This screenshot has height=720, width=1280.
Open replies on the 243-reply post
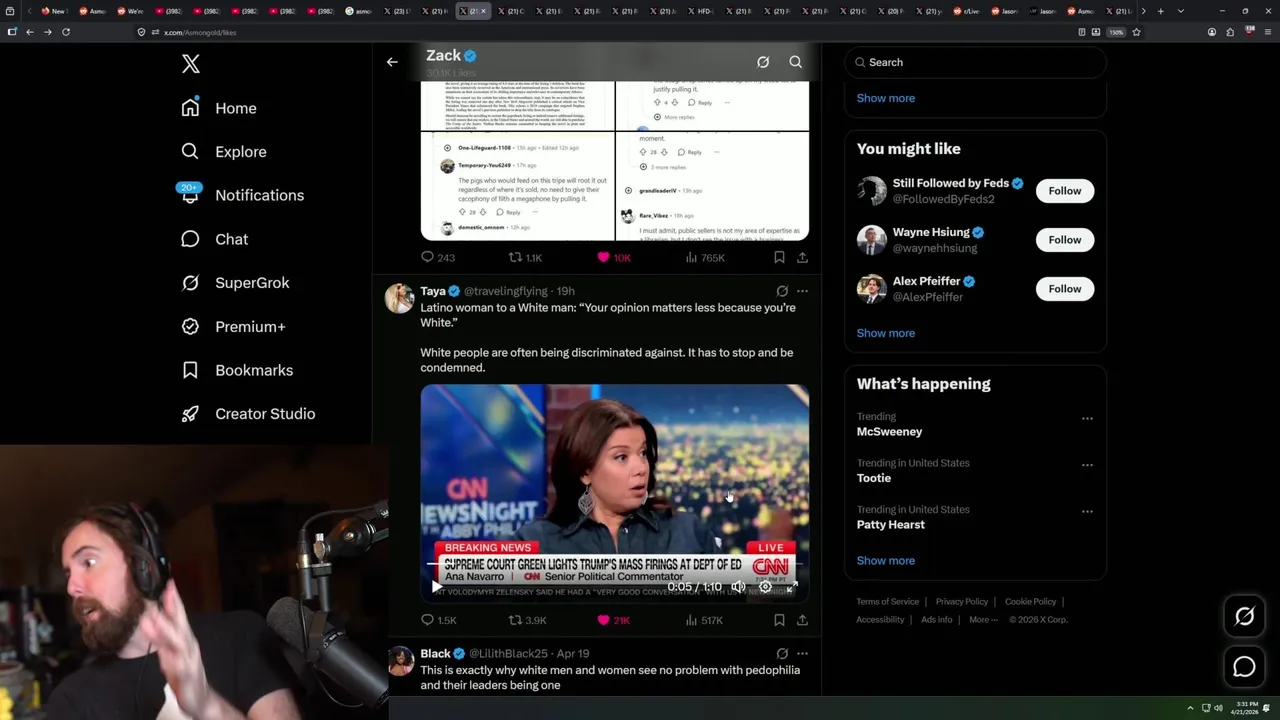coord(438,258)
